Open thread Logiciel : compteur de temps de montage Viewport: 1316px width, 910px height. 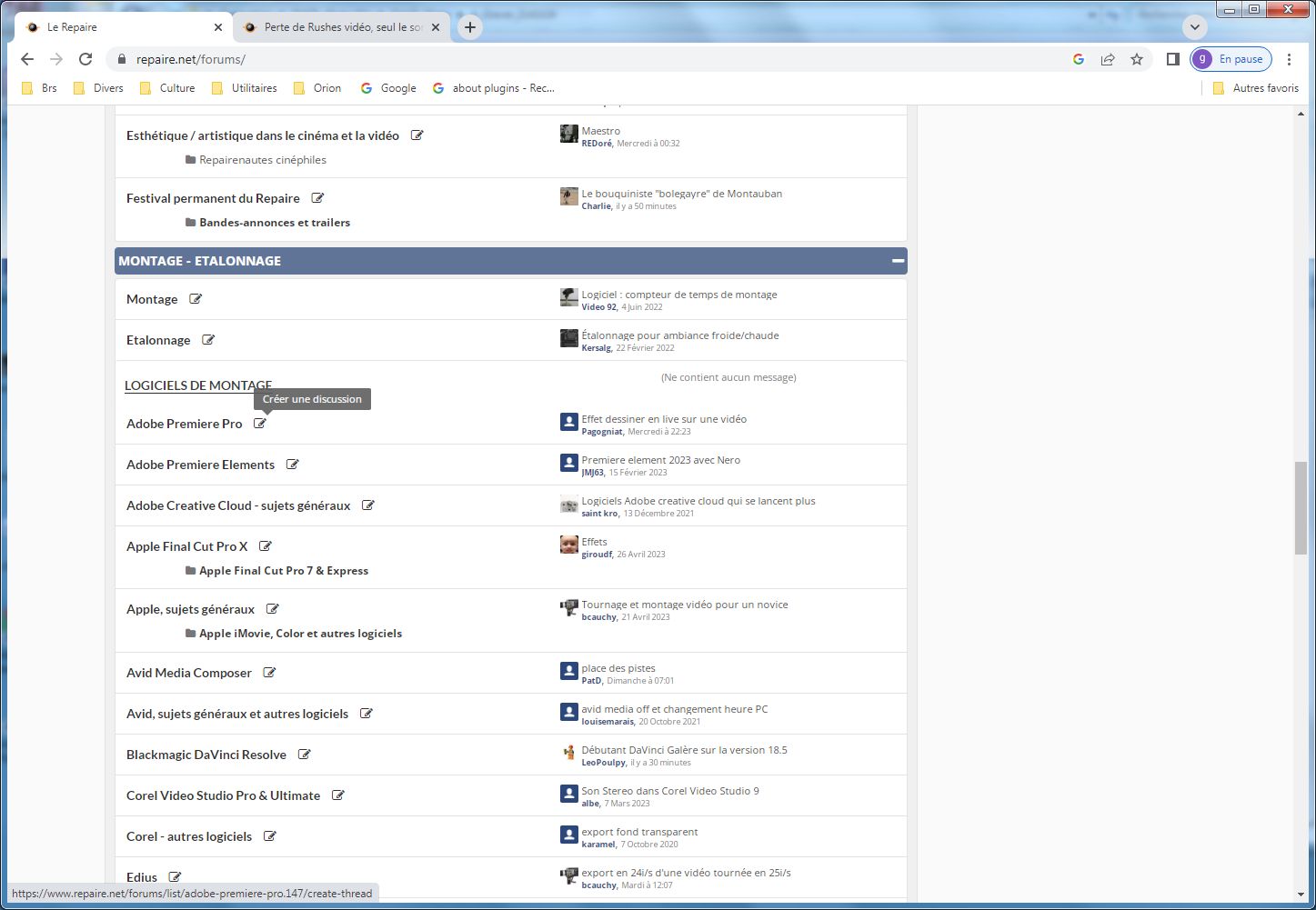(x=679, y=295)
